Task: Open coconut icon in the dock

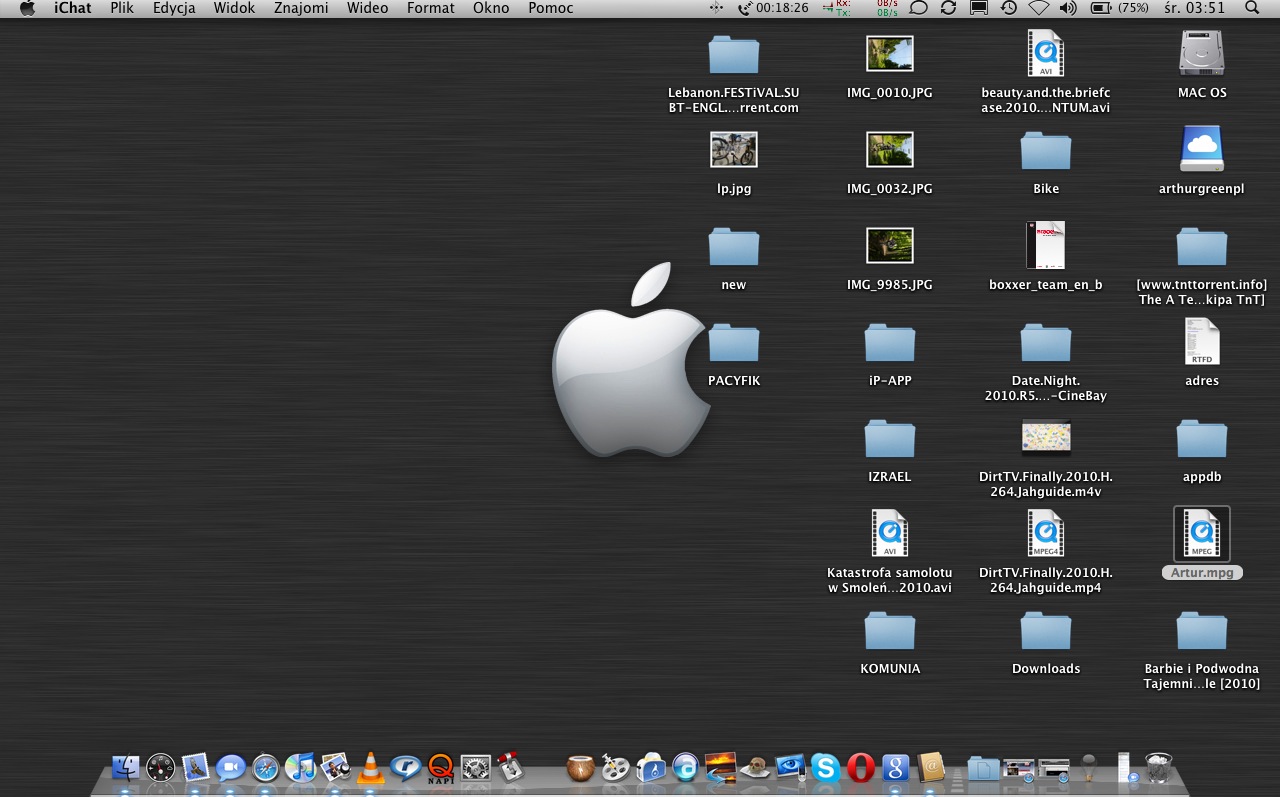Action: coord(580,767)
